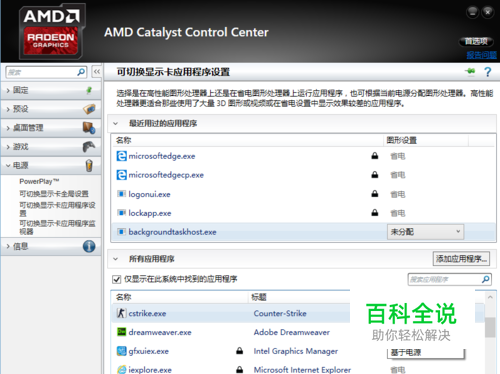This screenshot has height=374, width=500.
Task: Click the 首选项 button
Action: click(x=476, y=41)
